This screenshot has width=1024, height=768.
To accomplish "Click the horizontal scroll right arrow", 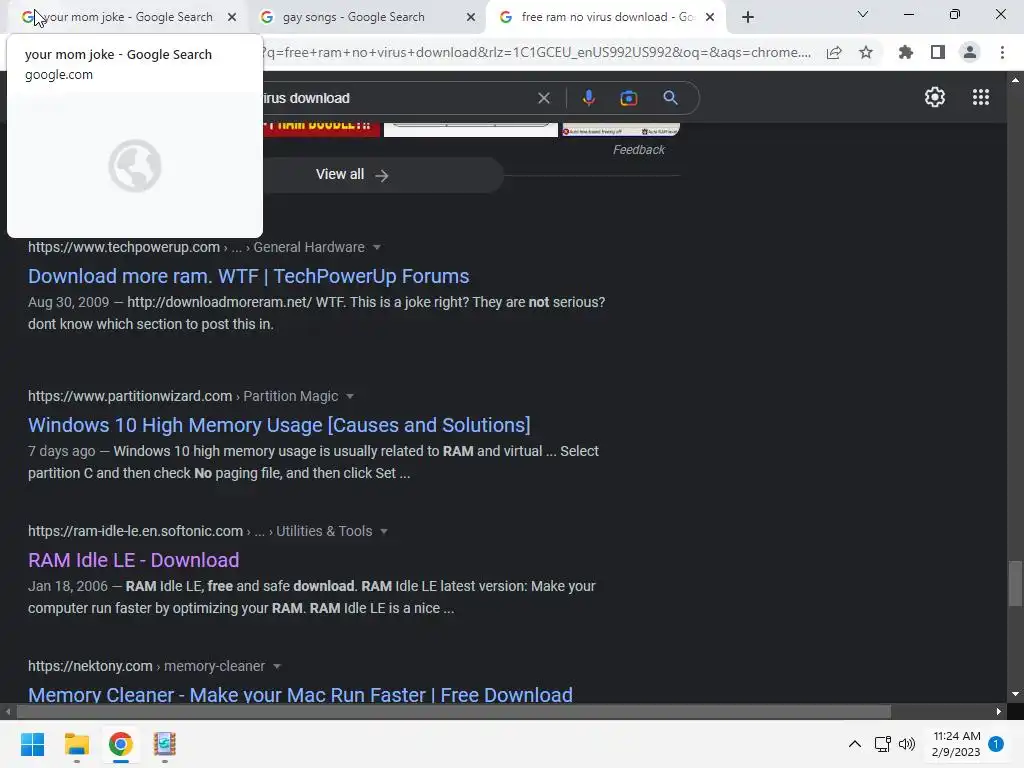I will tap(999, 711).
